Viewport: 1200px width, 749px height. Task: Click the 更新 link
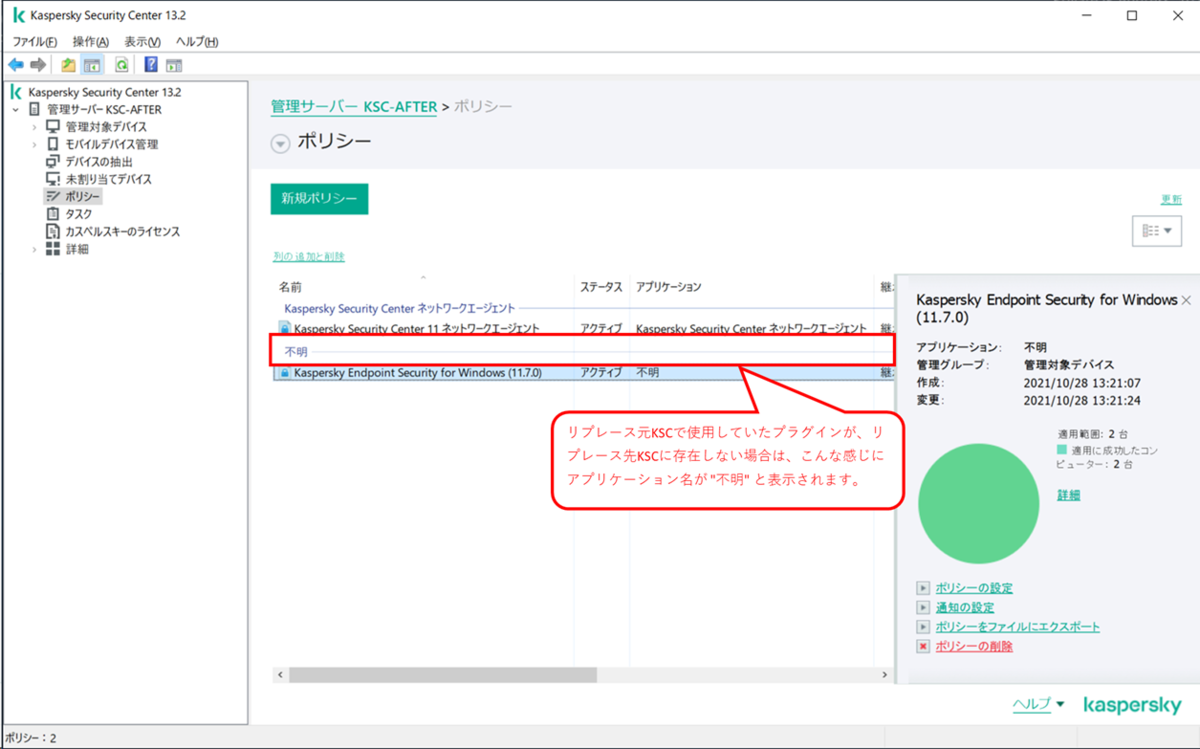[x=1171, y=200]
